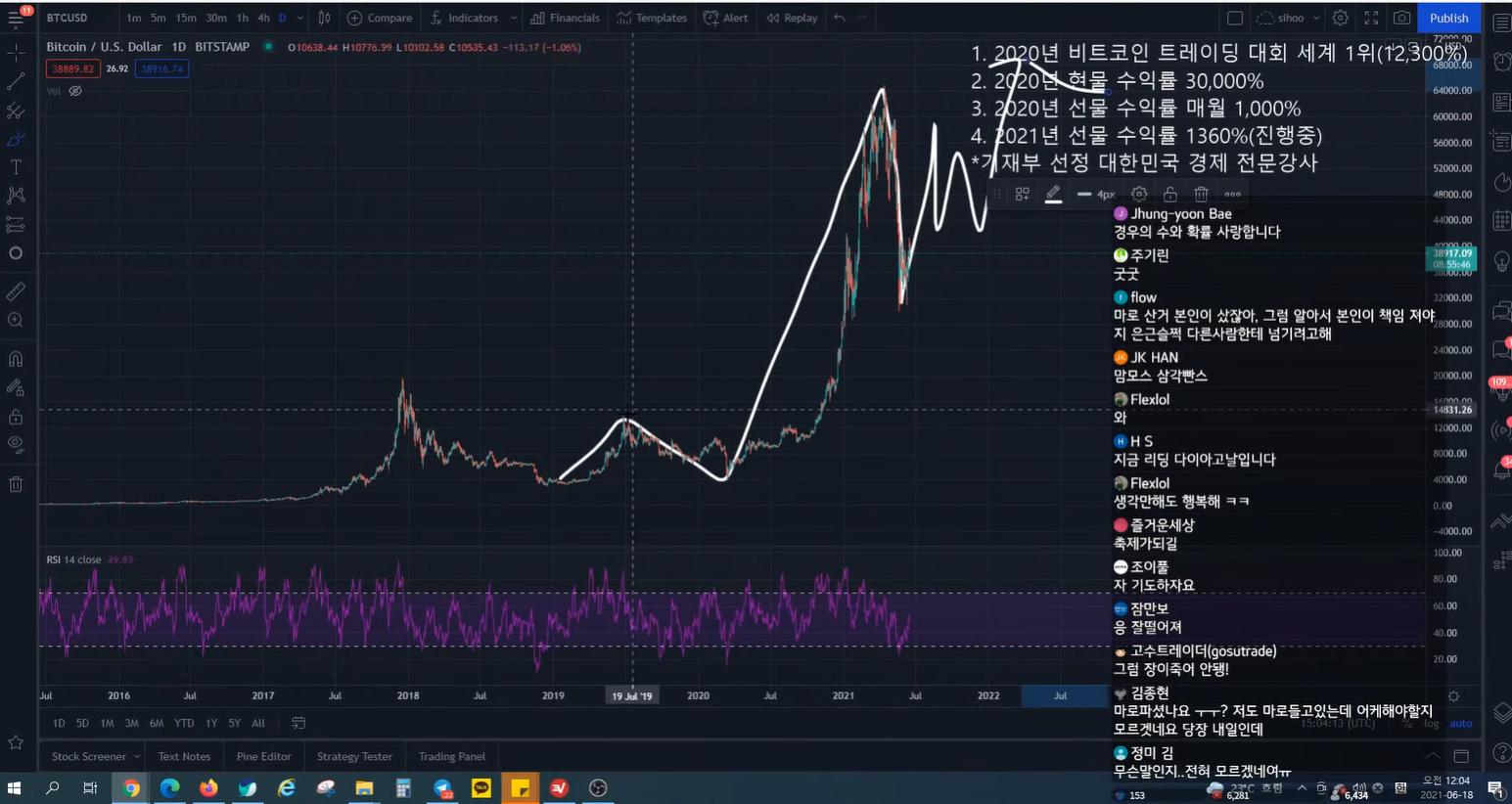This screenshot has width=1512, height=804.
Task: Enter fullscreen mode
Action: click(1371, 18)
